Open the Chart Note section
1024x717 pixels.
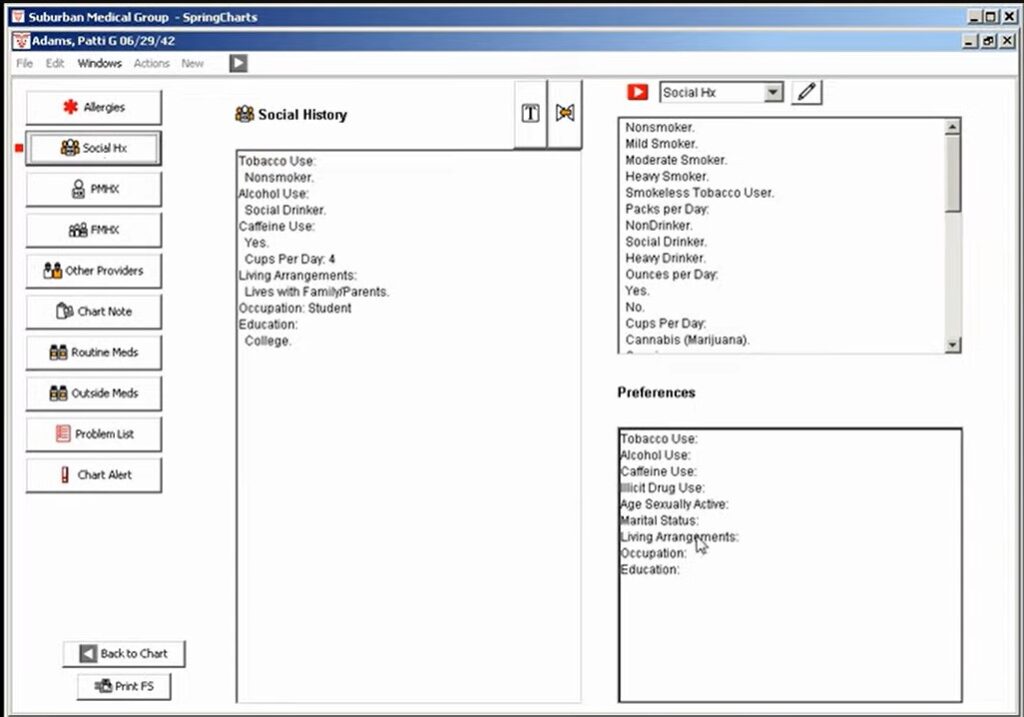pos(93,311)
